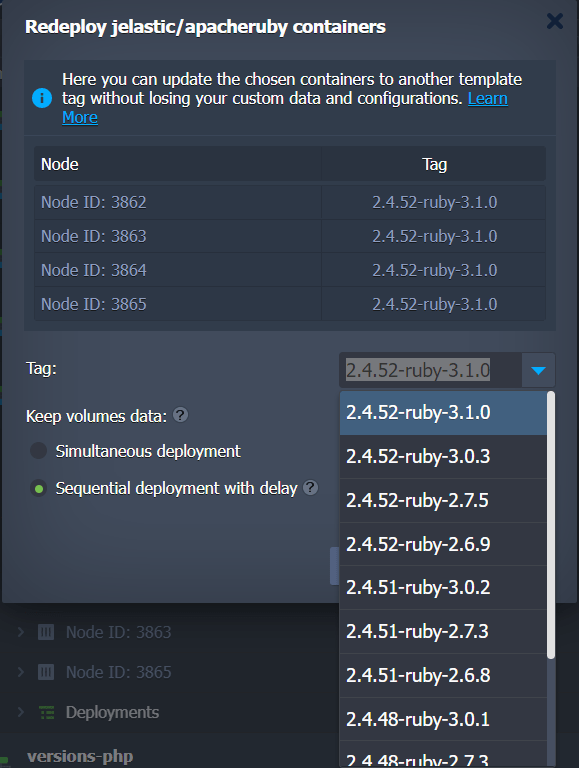
Task: Select Simultaneous deployment radio option
Action: coord(38,451)
